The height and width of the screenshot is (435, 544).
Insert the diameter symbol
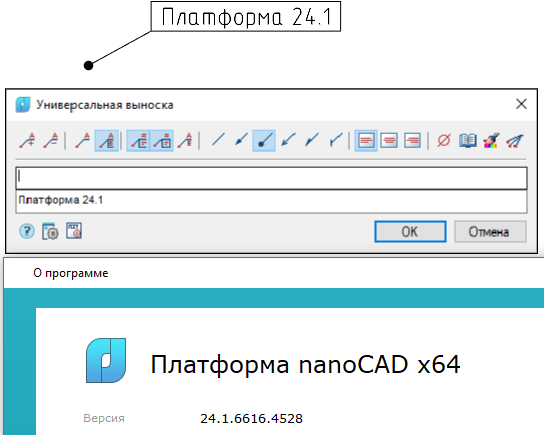click(444, 140)
